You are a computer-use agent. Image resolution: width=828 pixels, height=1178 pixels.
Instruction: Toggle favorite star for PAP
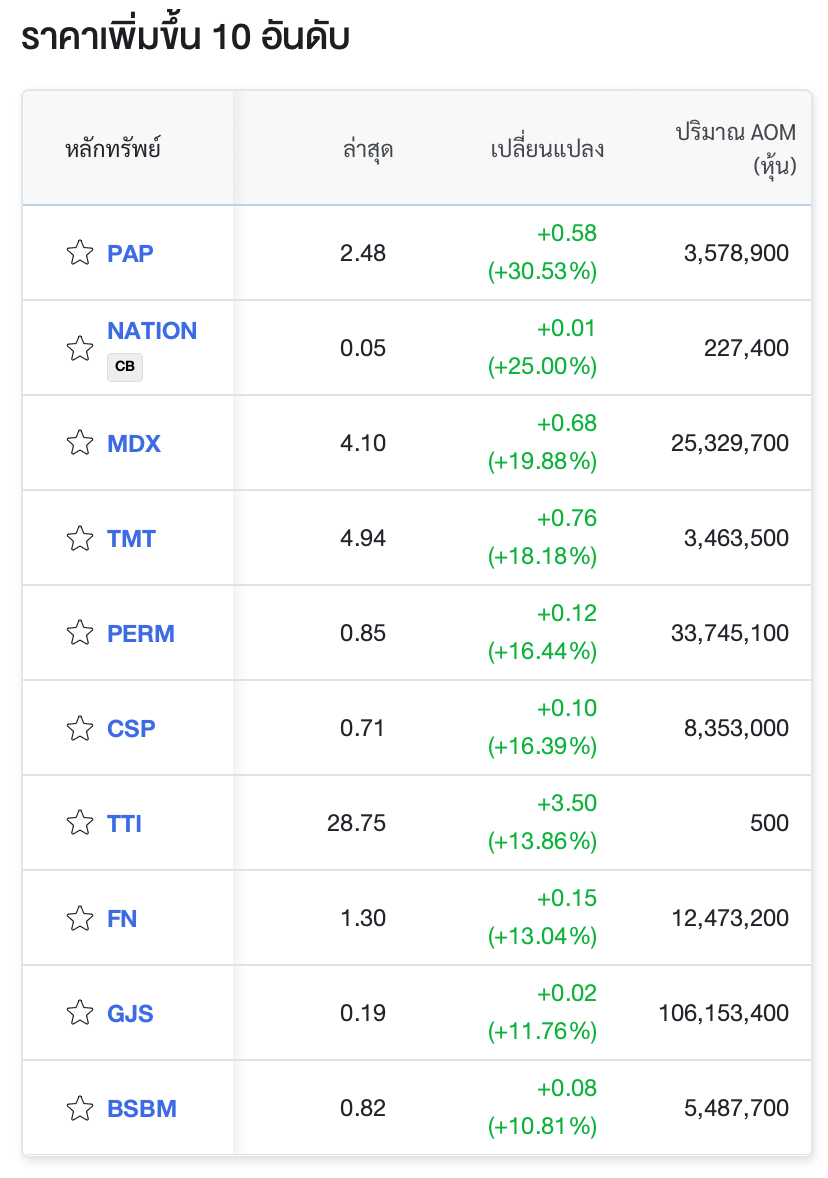(80, 253)
